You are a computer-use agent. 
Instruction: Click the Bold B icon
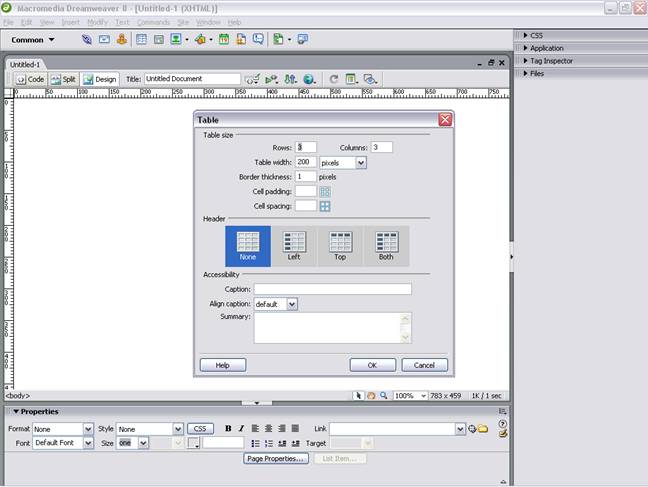[228, 429]
